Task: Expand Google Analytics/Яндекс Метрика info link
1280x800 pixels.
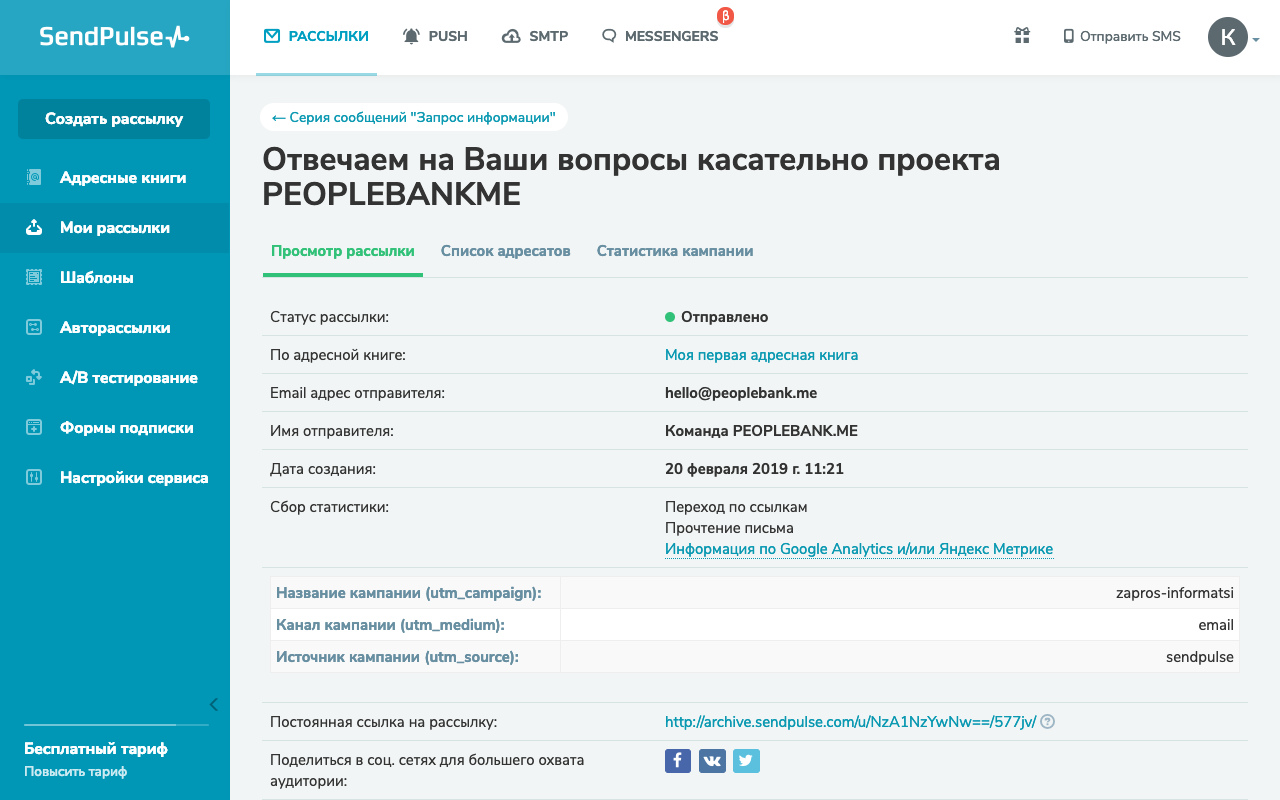Action: 858,549
